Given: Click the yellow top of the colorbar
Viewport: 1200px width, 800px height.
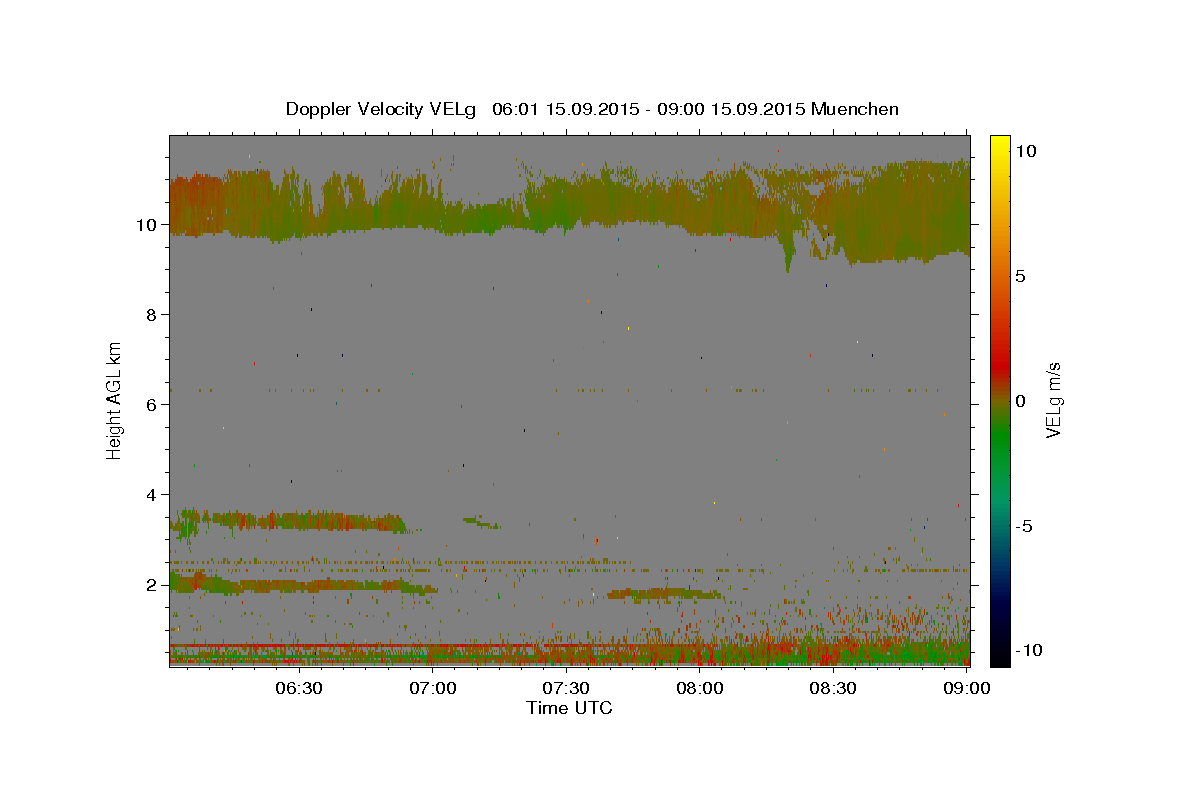Looking at the screenshot, I should [1000, 141].
